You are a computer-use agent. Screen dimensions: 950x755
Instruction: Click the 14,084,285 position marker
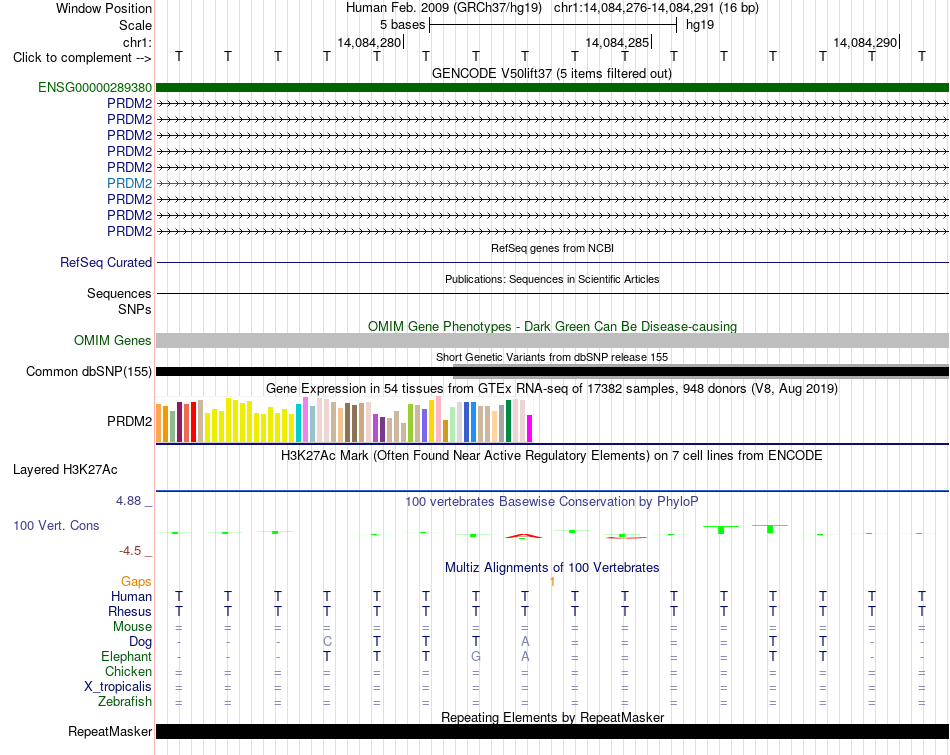(618, 42)
